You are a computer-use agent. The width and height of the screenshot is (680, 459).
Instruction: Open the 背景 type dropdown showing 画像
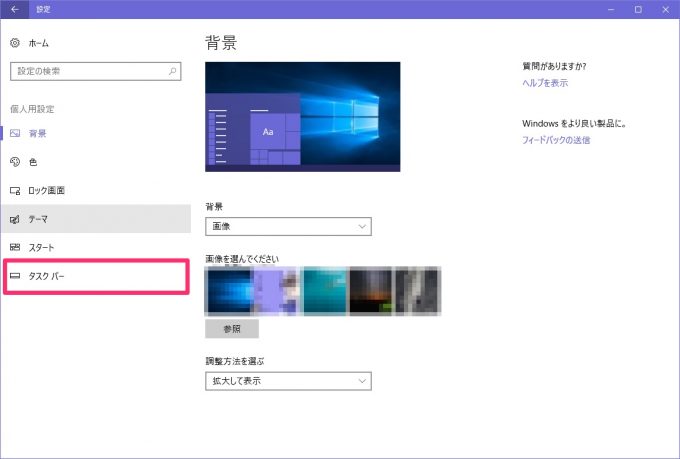tap(288, 226)
